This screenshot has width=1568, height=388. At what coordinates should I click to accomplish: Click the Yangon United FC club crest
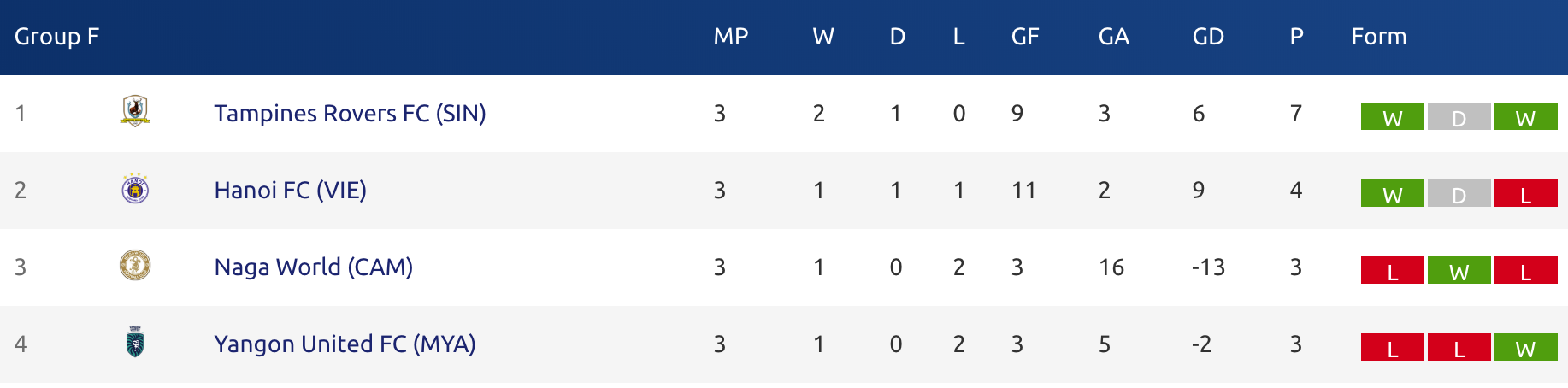pos(135,343)
